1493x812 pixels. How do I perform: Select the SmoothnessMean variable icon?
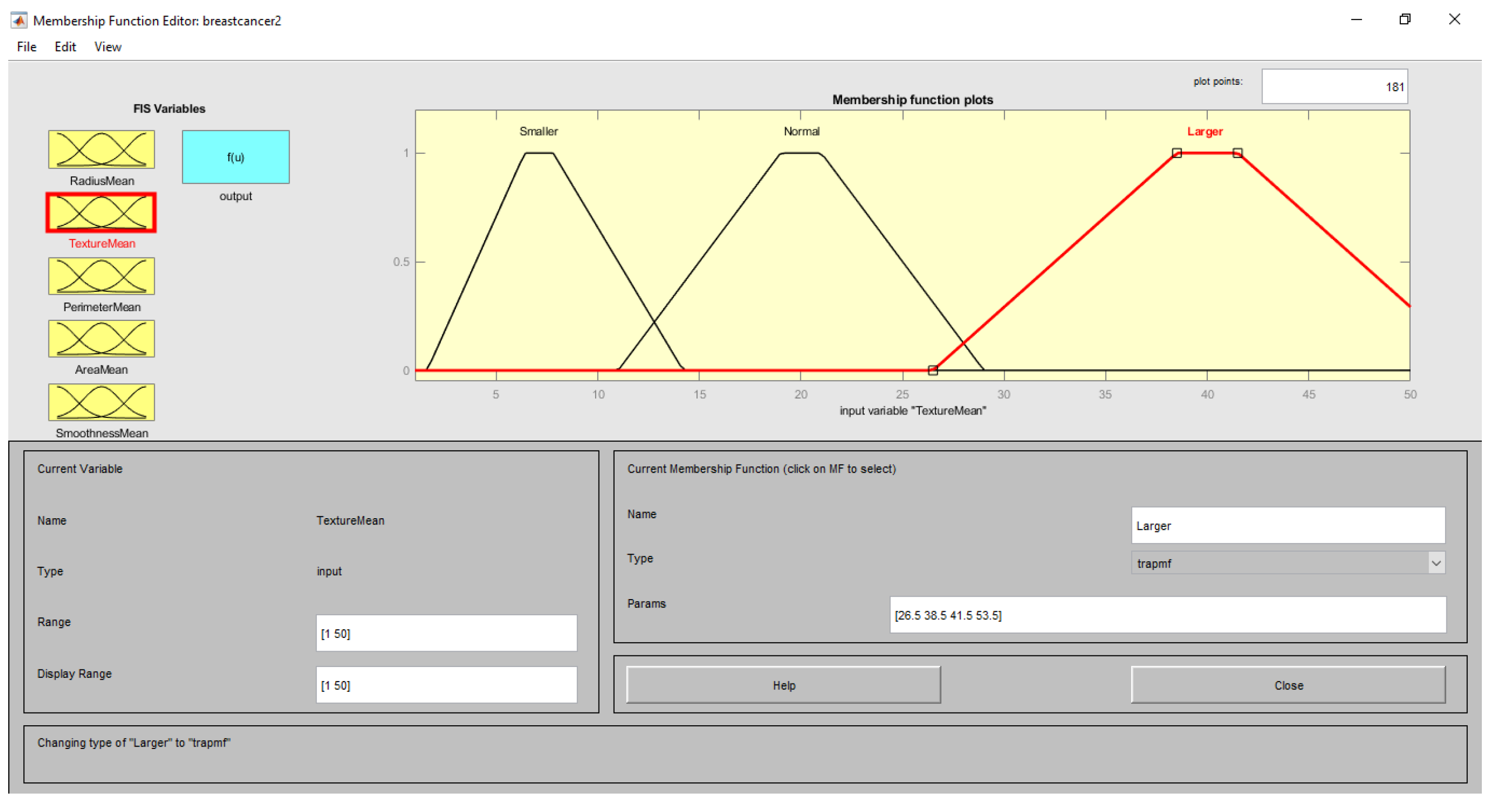(101, 402)
